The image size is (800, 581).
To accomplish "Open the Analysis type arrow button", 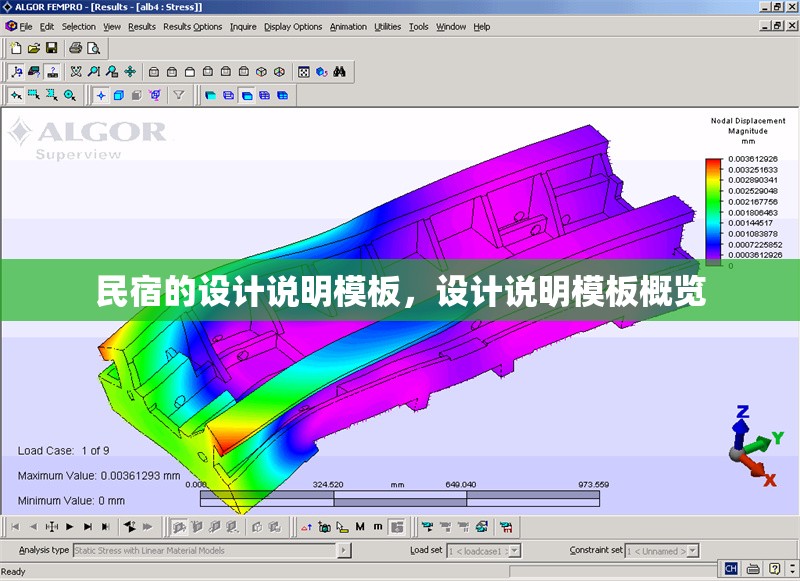I will click(344, 550).
